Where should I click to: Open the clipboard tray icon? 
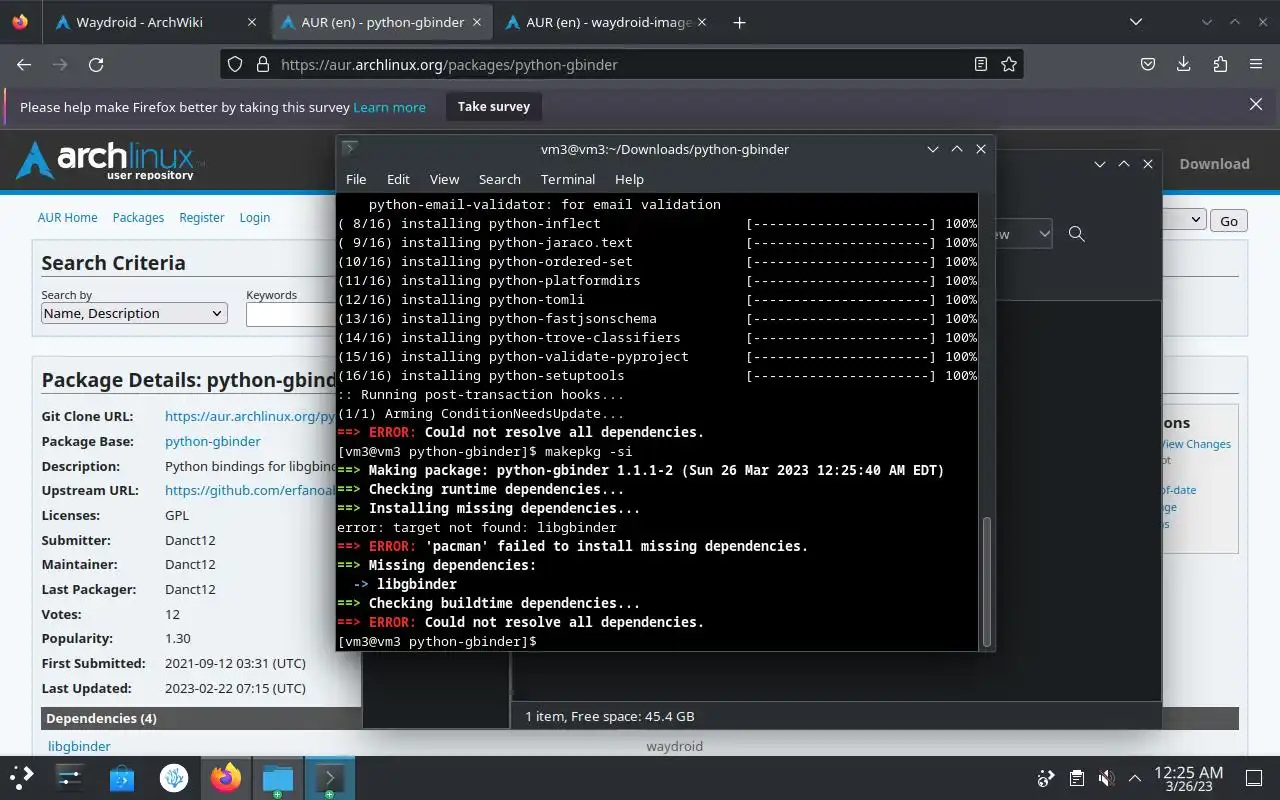click(x=1076, y=778)
